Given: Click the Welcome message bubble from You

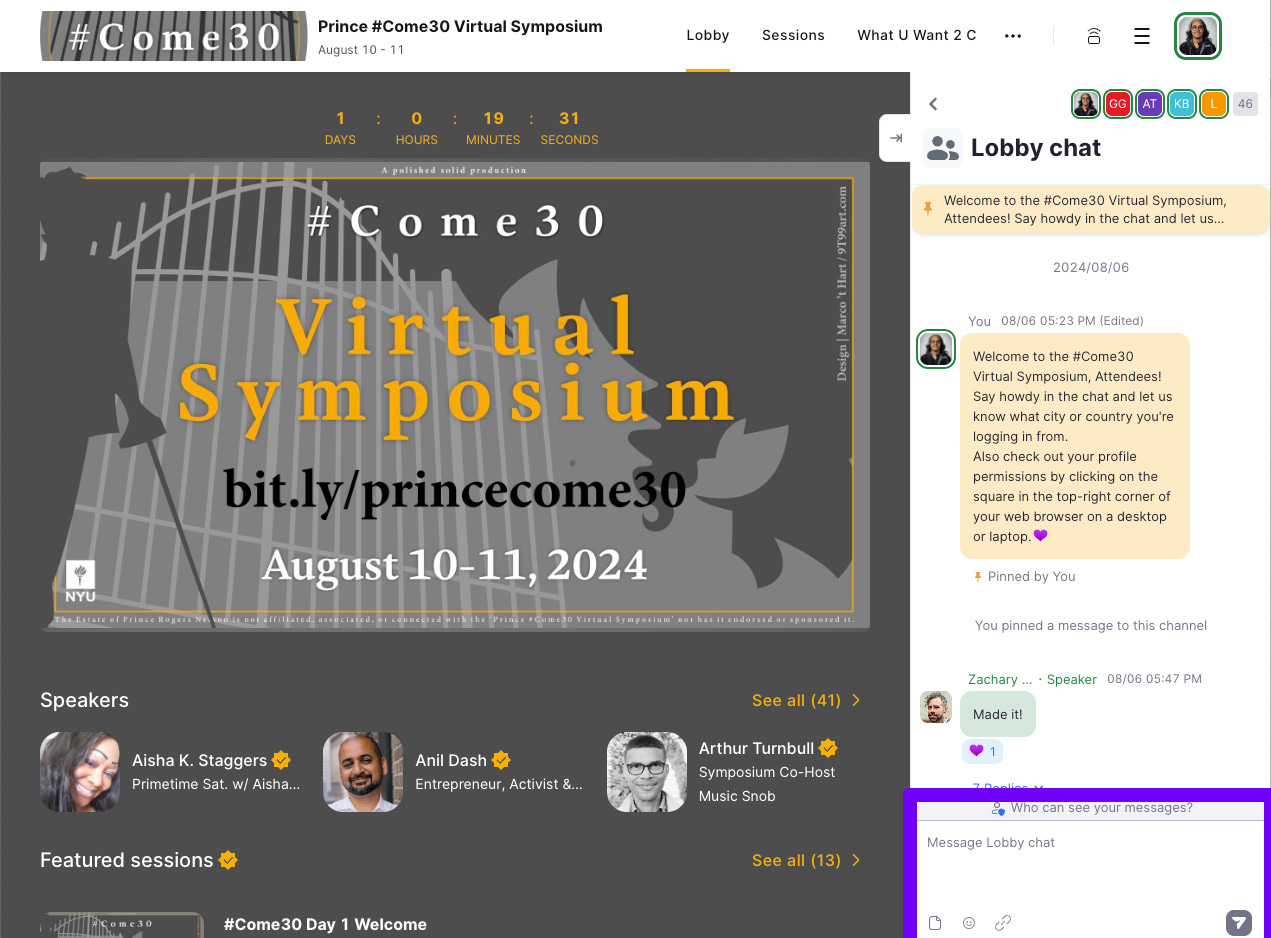Looking at the screenshot, I should pos(1075,446).
